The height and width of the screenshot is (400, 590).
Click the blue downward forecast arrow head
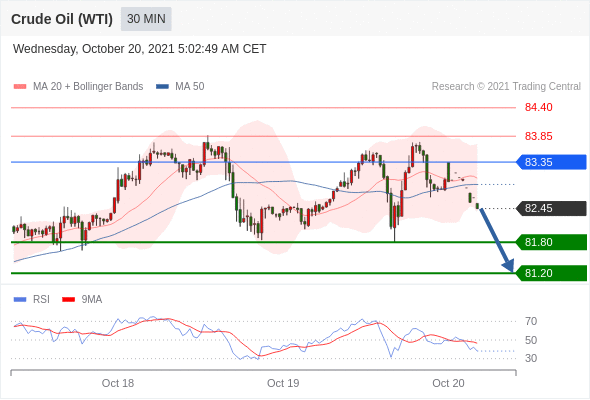point(509,266)
